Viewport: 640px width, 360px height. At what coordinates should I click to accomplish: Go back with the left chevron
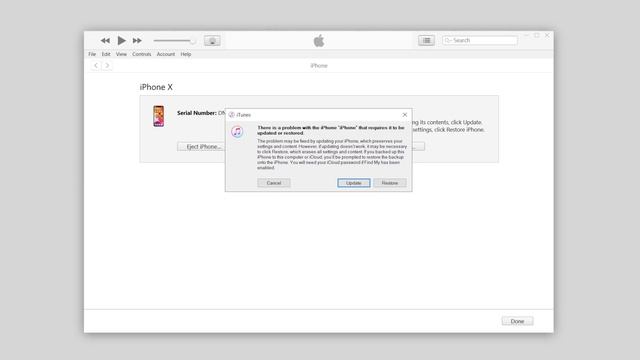(96, 65)
